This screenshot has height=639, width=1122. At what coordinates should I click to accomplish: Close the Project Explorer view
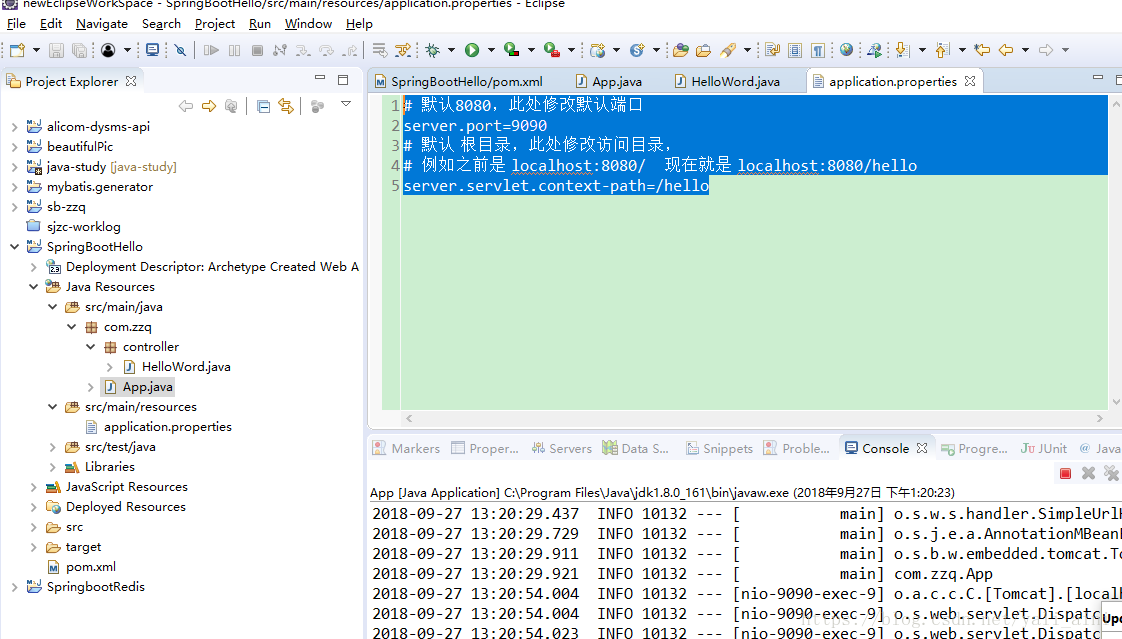(x=131, y=82)
